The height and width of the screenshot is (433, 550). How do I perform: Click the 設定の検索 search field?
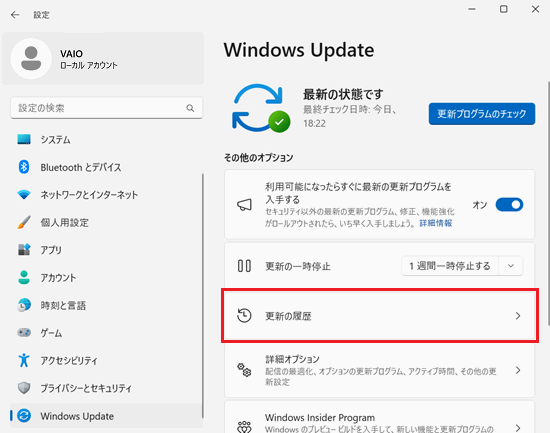pos(106,108)
